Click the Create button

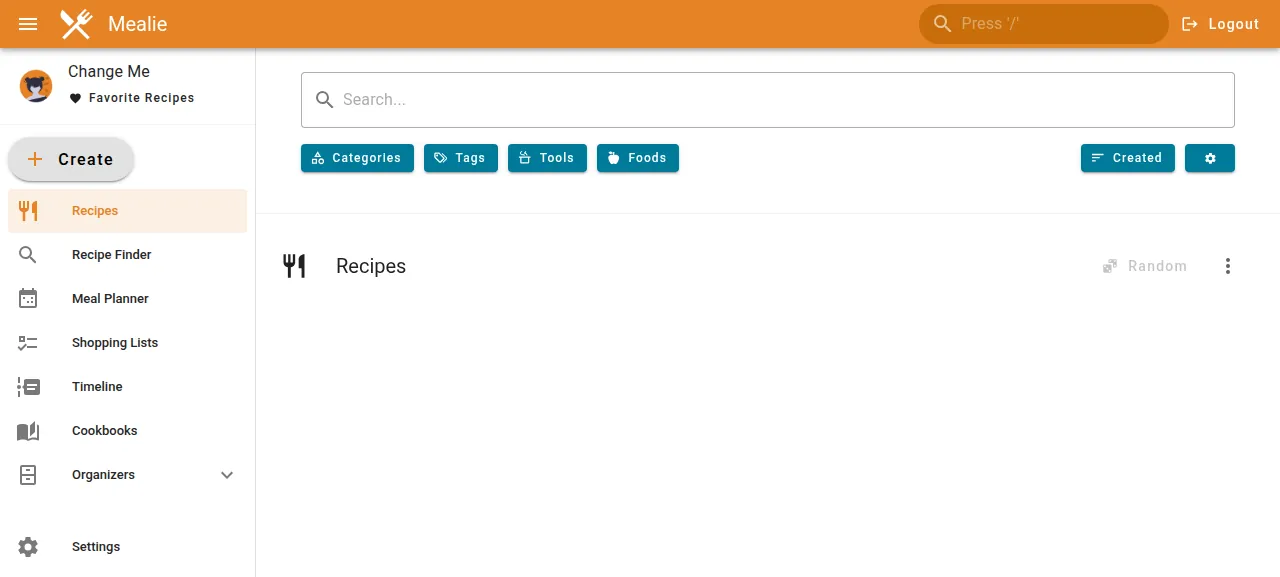[71, 159]
